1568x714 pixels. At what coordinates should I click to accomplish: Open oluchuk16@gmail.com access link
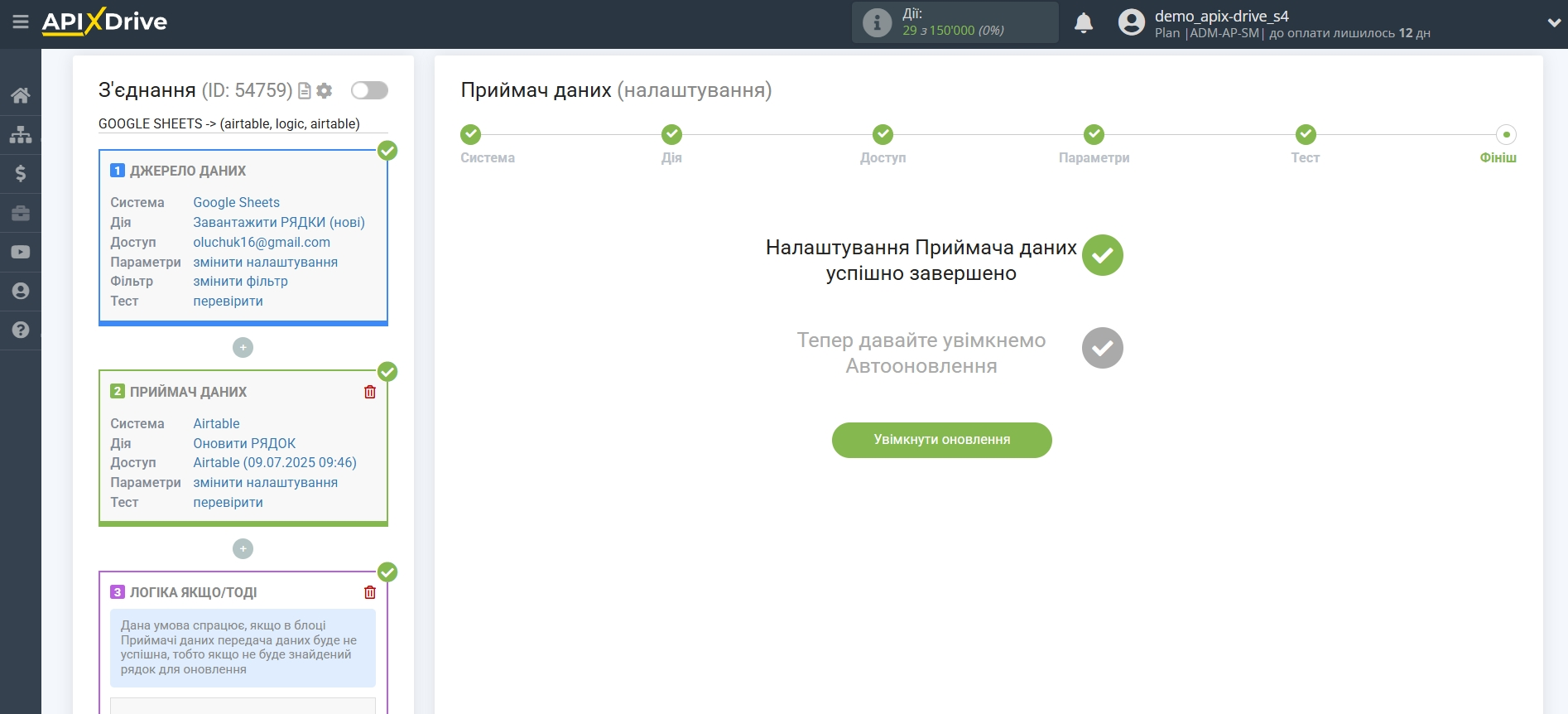[x=262, y=242]
